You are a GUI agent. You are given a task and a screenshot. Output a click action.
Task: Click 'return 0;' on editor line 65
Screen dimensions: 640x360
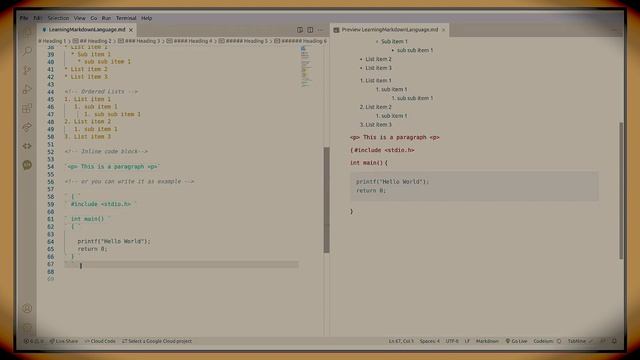pyautogui.click(x=92, y=249)
